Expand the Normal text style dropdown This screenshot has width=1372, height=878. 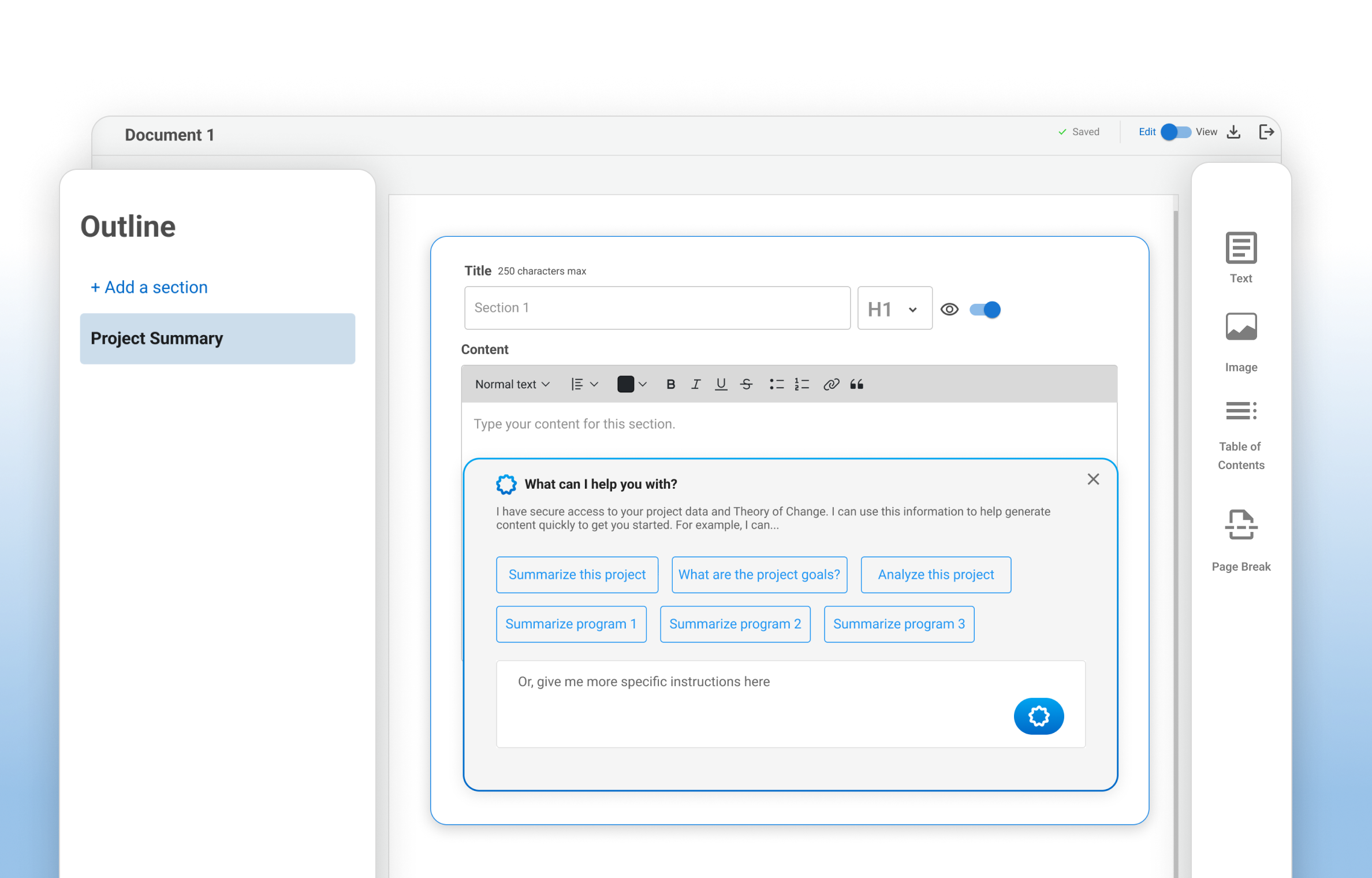(x=512, y=384)
